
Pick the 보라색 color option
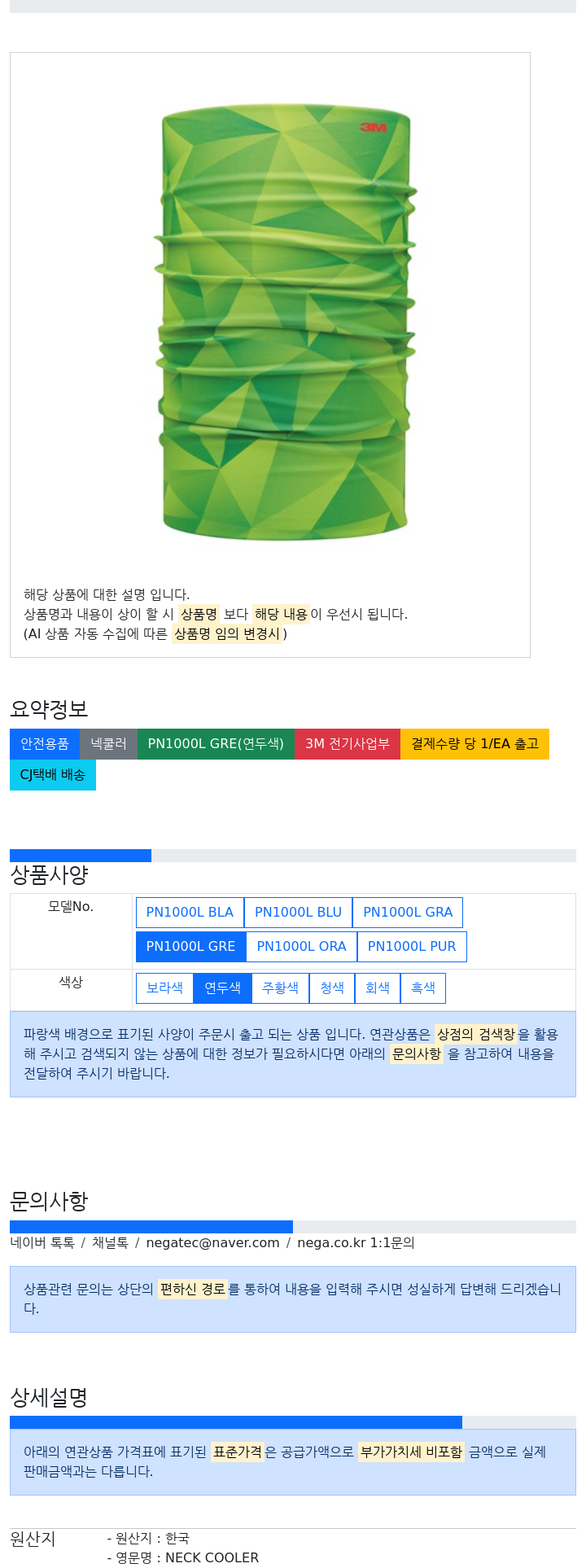coord(164,988)
